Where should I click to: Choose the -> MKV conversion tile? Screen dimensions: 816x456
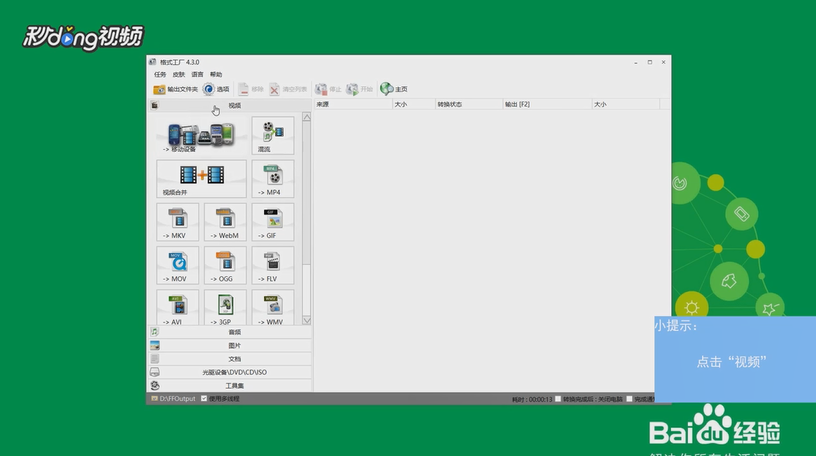(177, 222)
